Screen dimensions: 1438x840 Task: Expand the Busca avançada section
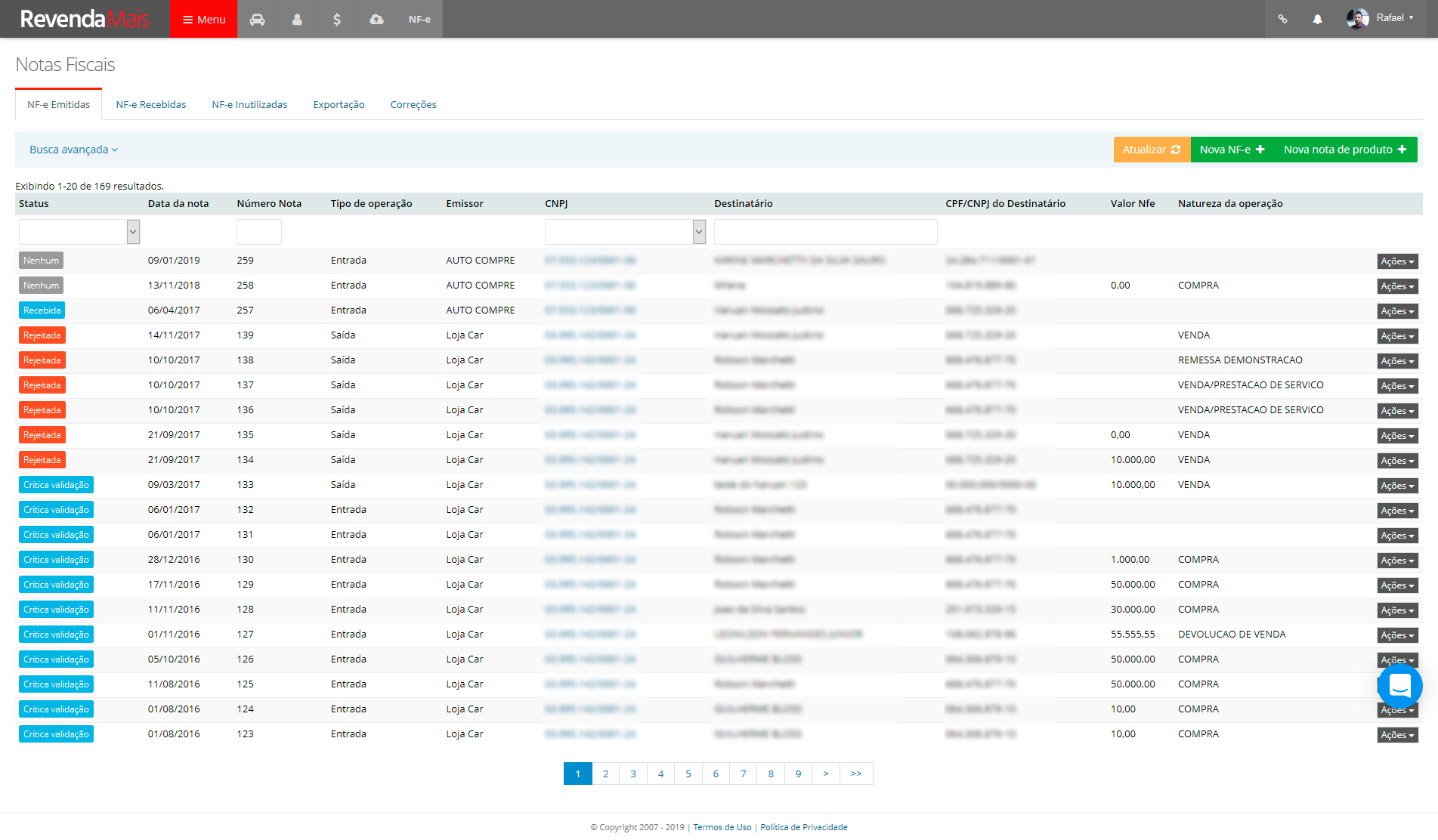point(73,150)
